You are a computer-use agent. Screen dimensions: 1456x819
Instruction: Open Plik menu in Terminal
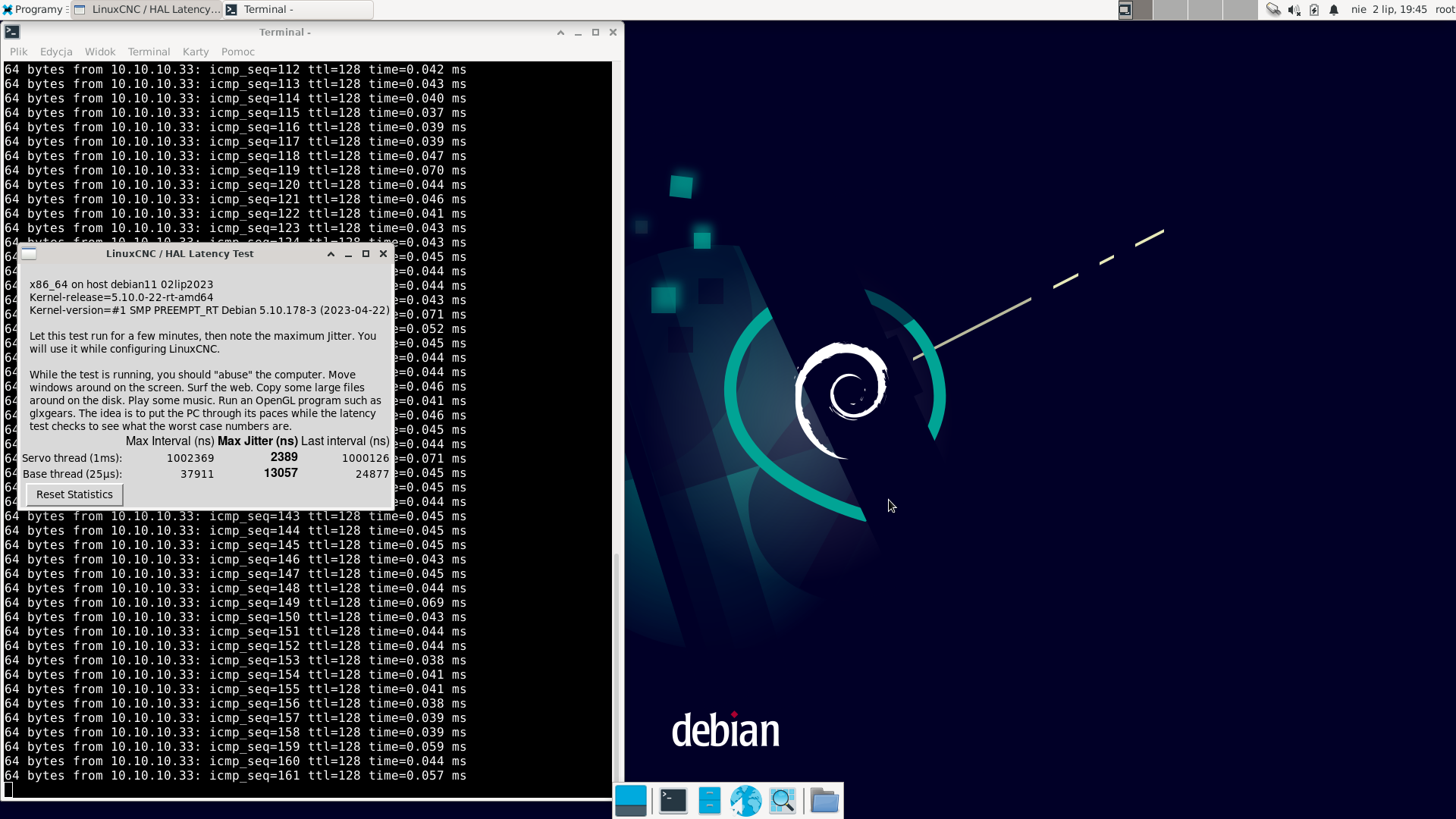19,52
